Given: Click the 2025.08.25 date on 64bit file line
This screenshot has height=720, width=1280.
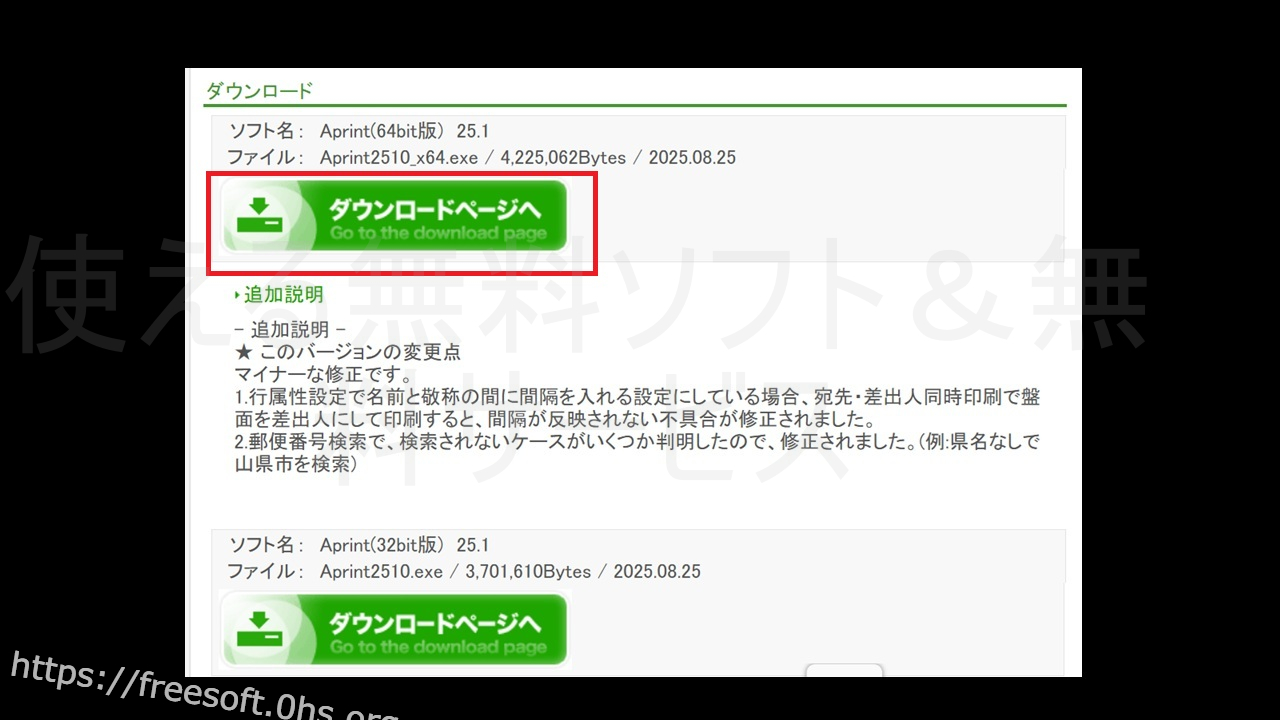Looking at the screenshot, I should point(691,158).
